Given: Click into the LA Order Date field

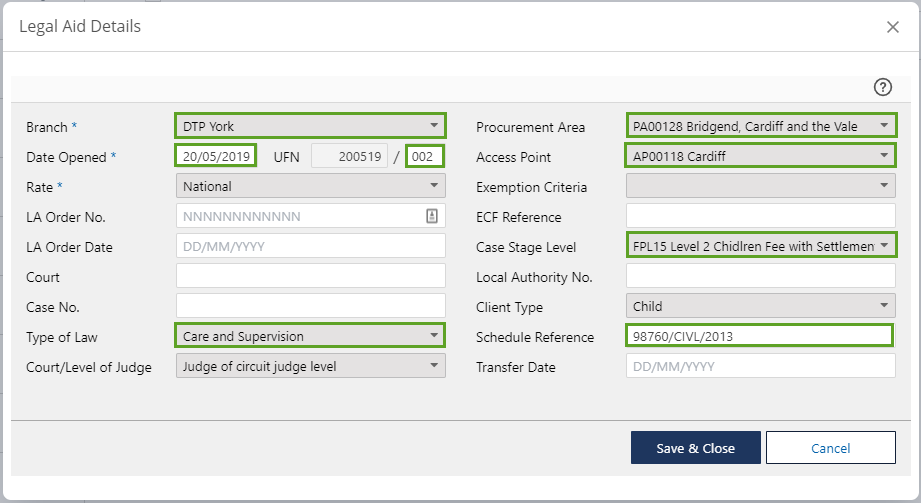Looking at the screenshot, I should coord(310,246).
